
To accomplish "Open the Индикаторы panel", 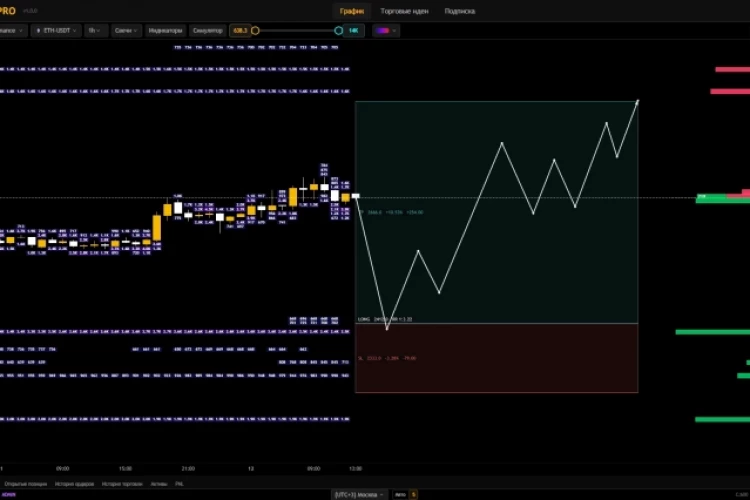I will click(x=165, y=30).
